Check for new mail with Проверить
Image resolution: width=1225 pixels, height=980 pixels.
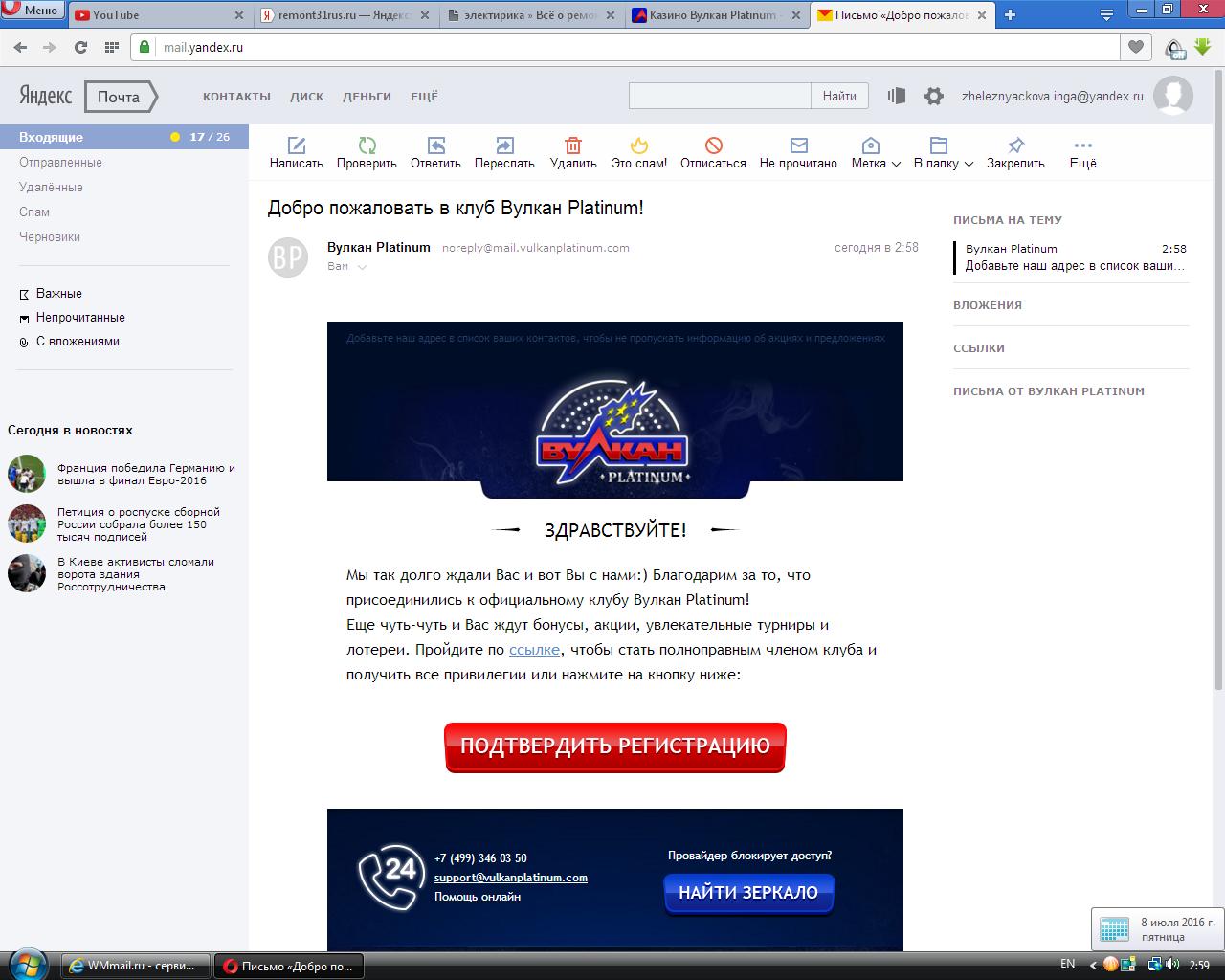pyautogui.click(x=367, y=153)
